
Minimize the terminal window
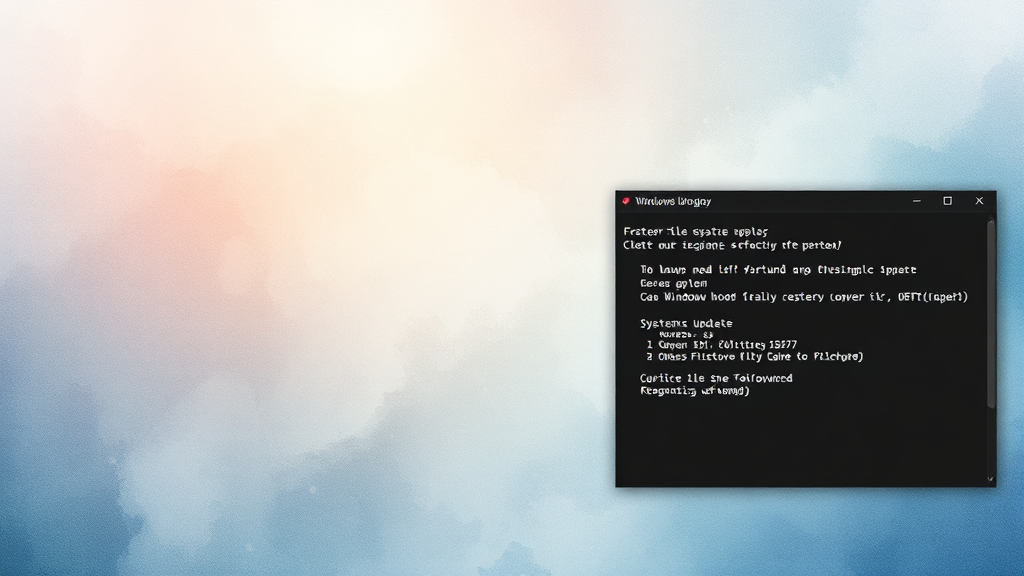(917, 201)
